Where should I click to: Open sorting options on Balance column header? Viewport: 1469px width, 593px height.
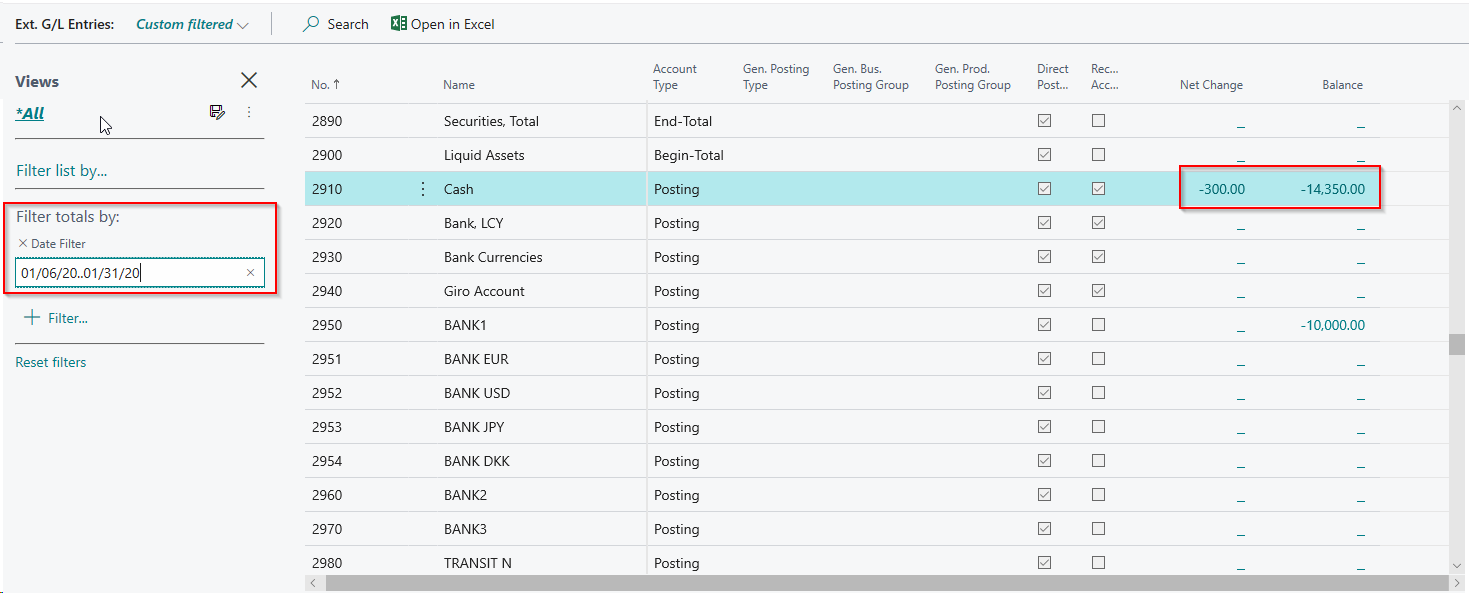pyautogui.click(x=1342, y=84)
